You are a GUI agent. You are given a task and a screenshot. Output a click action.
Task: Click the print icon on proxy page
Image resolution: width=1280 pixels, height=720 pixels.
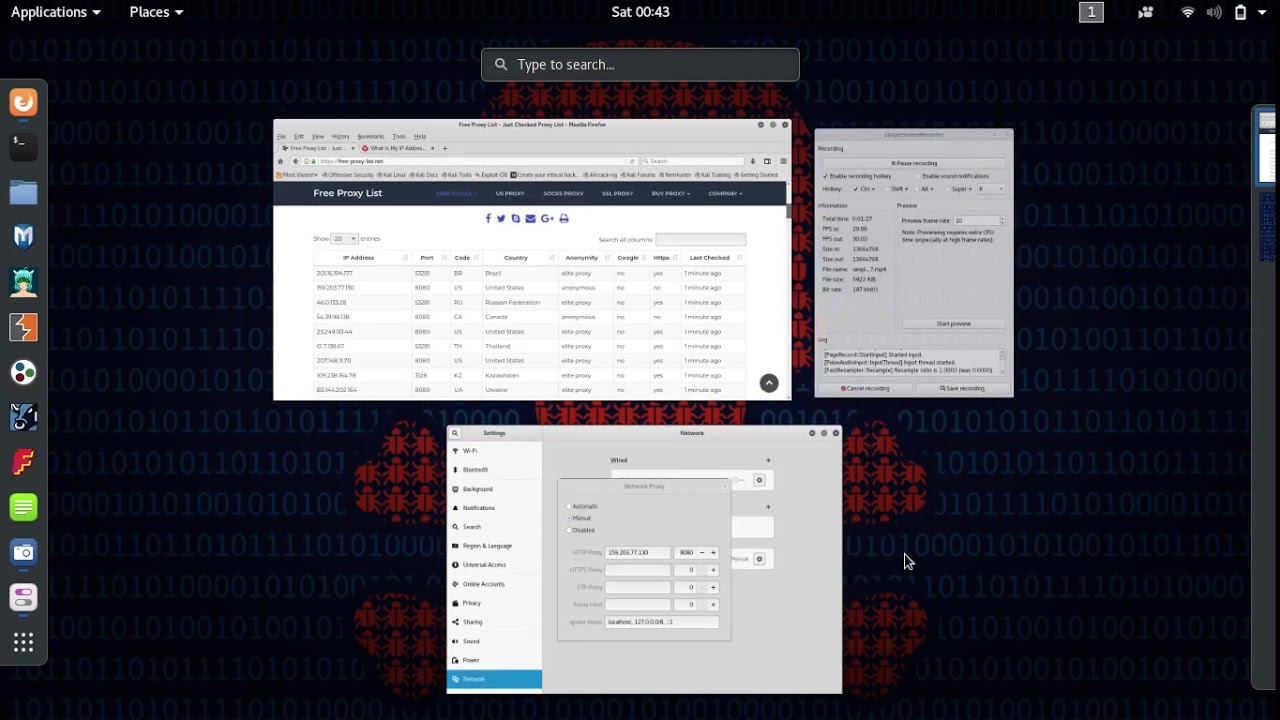(563, 218)
